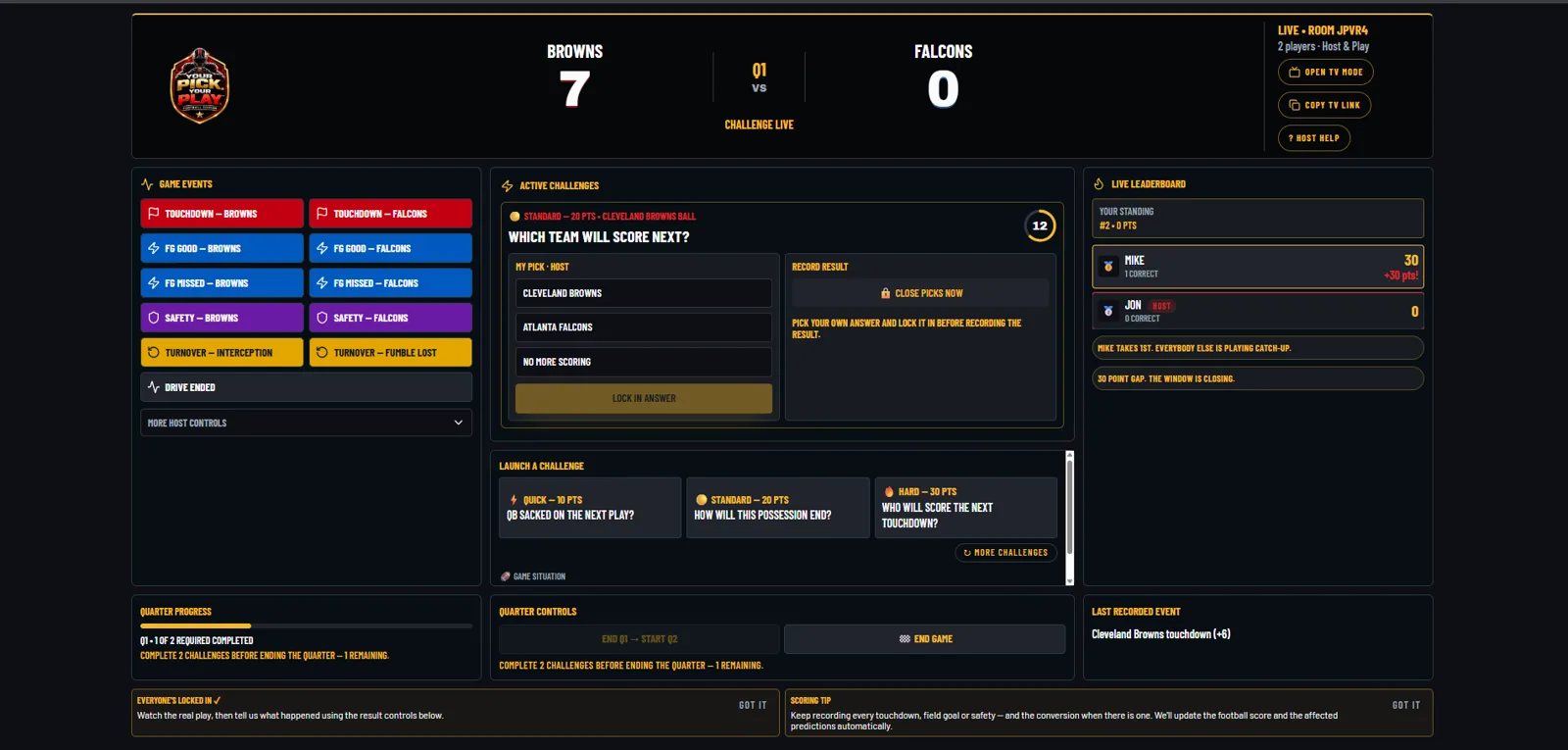Viewport: 1568px width, 750px height.
Task: Dismiss Scoring Tip with Got It
Action: click(1406, 705)
